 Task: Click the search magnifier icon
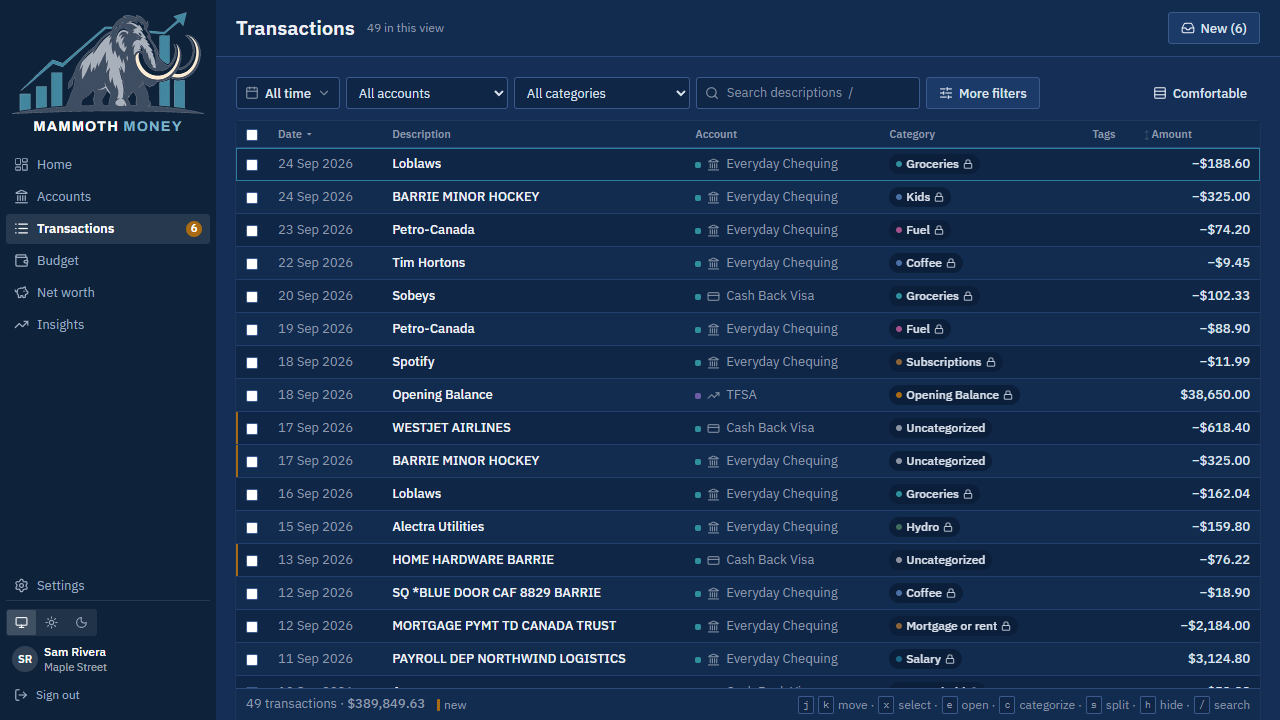coord(712,93)
